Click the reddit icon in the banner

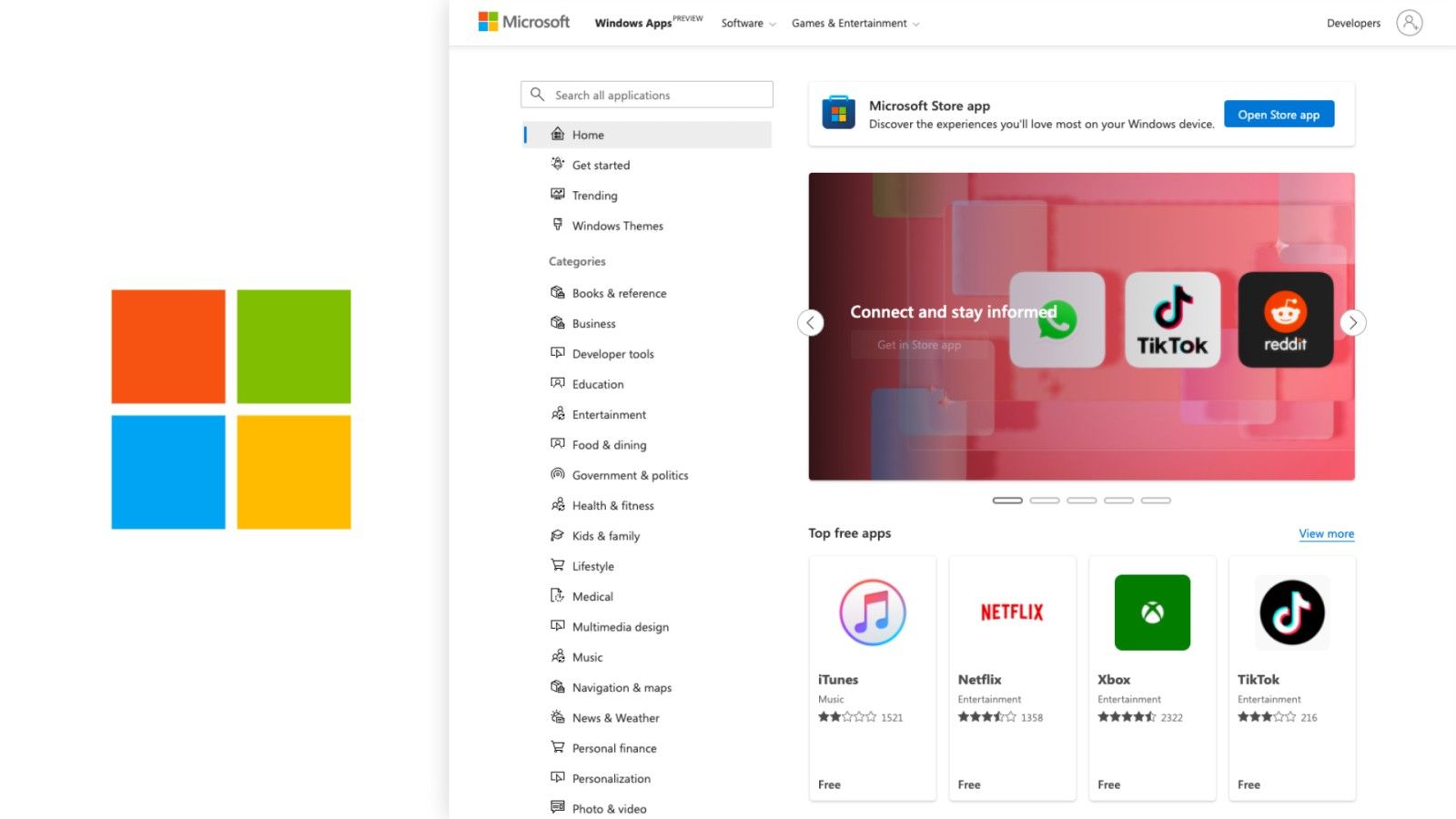[x=1285, y=320]
